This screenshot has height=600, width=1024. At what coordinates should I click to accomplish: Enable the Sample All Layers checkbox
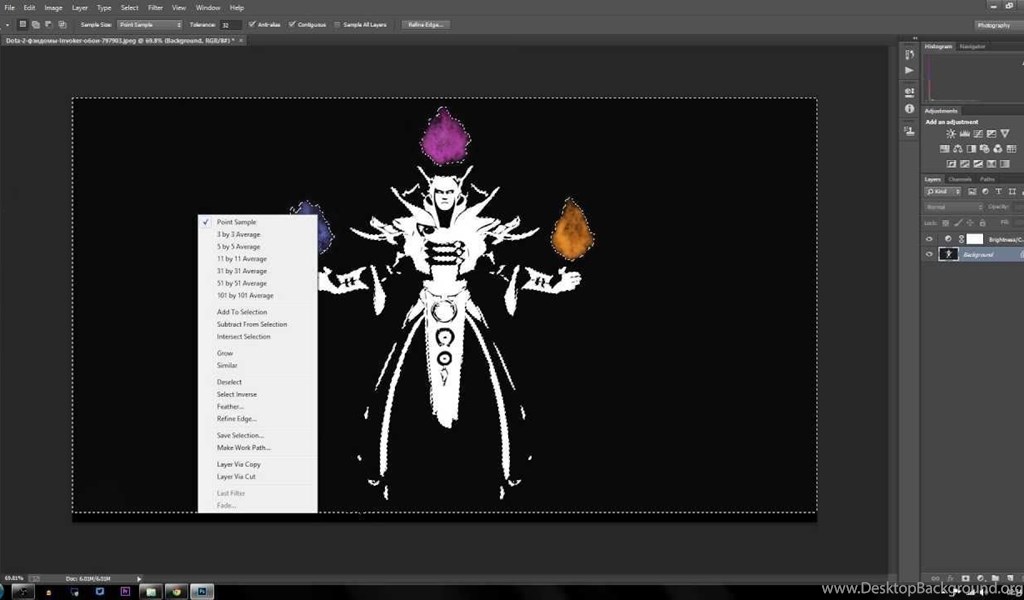click(x=337, y=25)
